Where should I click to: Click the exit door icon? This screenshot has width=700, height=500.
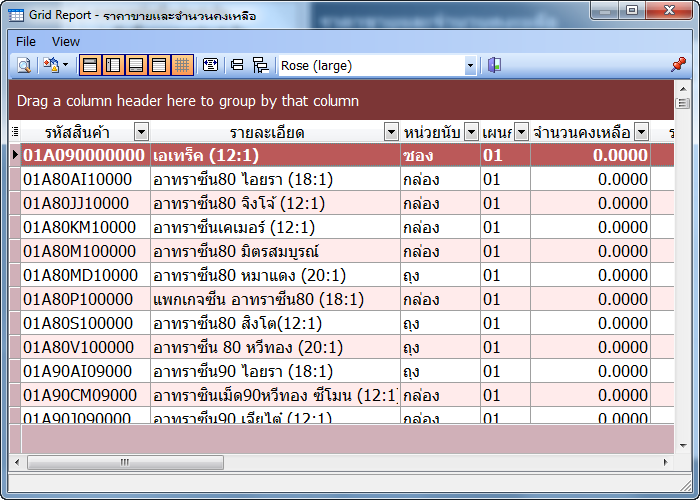point(494,65)
